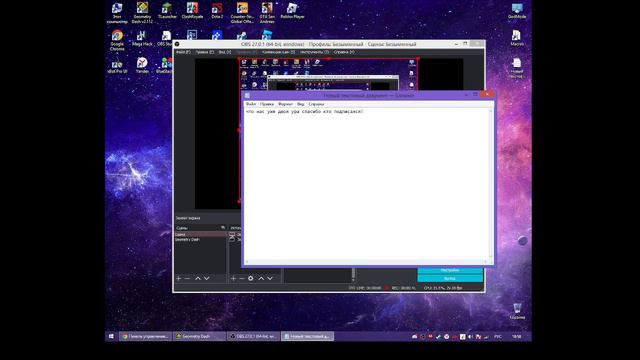Click the Выход button in OBS
640x360 pixels.
coord(450,278)
